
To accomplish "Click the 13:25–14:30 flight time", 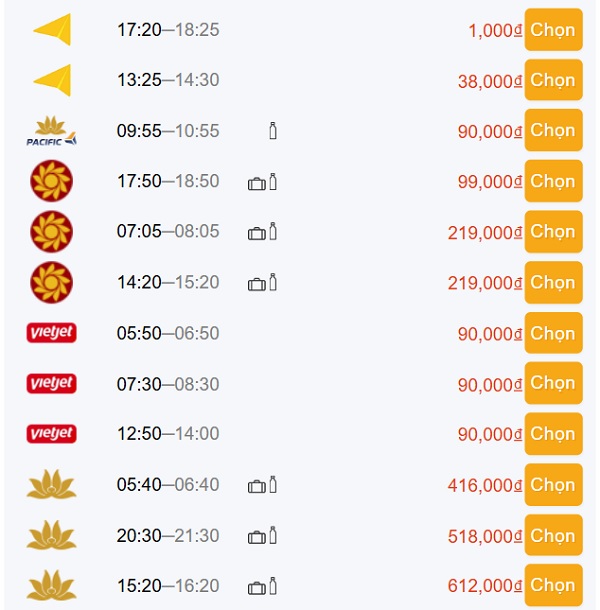I will pos(167,80).
